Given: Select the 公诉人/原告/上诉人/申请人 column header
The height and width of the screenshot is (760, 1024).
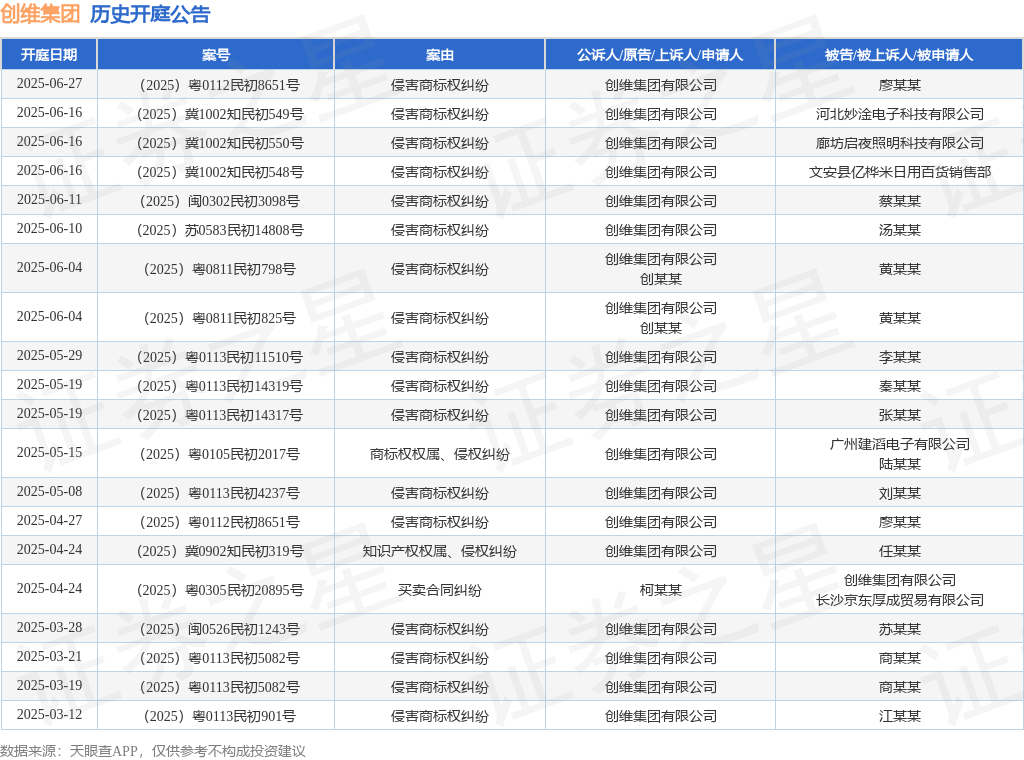Looking at the screenshot, I should click(660, 55).
